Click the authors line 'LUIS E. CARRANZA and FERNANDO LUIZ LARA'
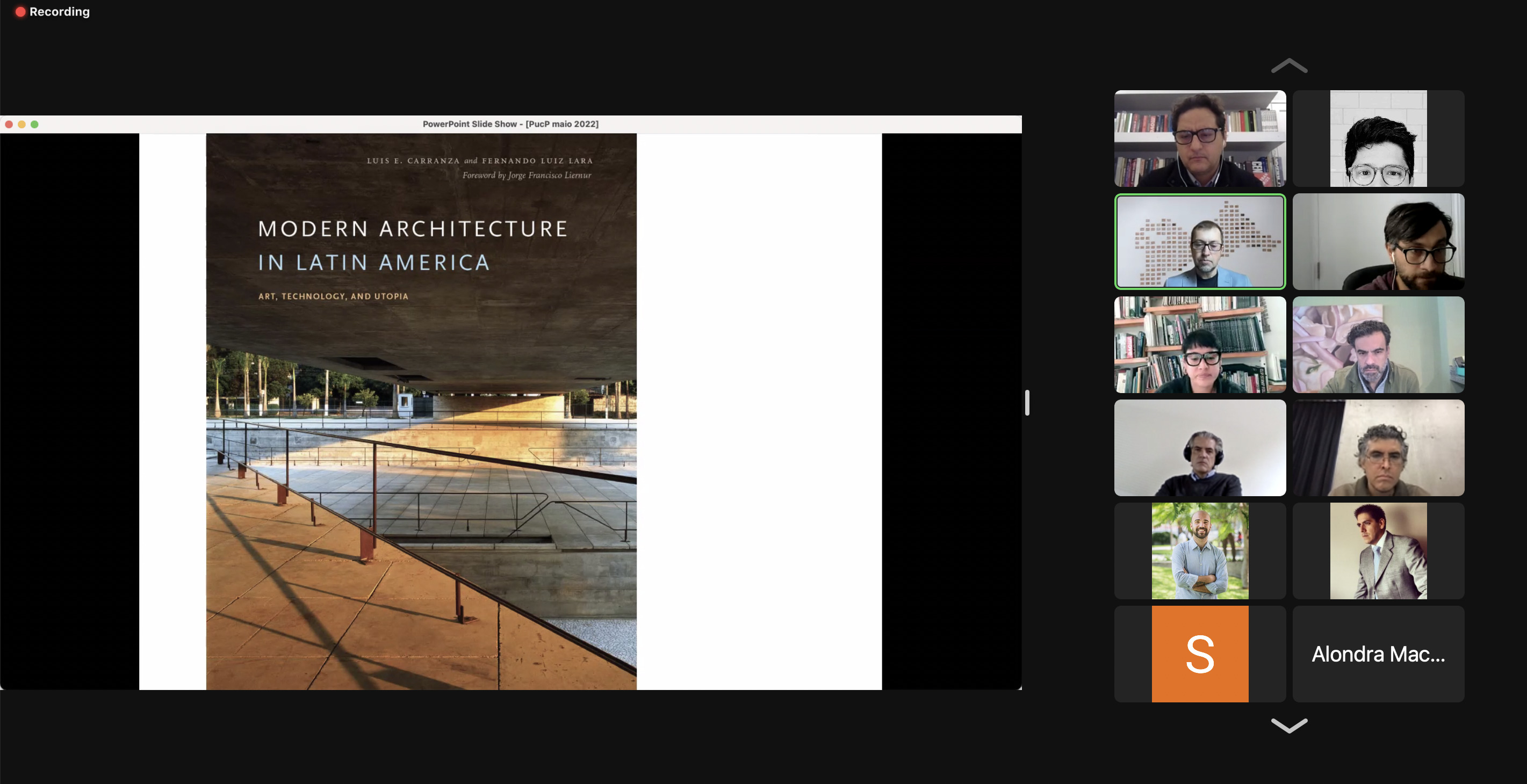Viewport: 1527px width, 784px height. click(x=480, y=161)
